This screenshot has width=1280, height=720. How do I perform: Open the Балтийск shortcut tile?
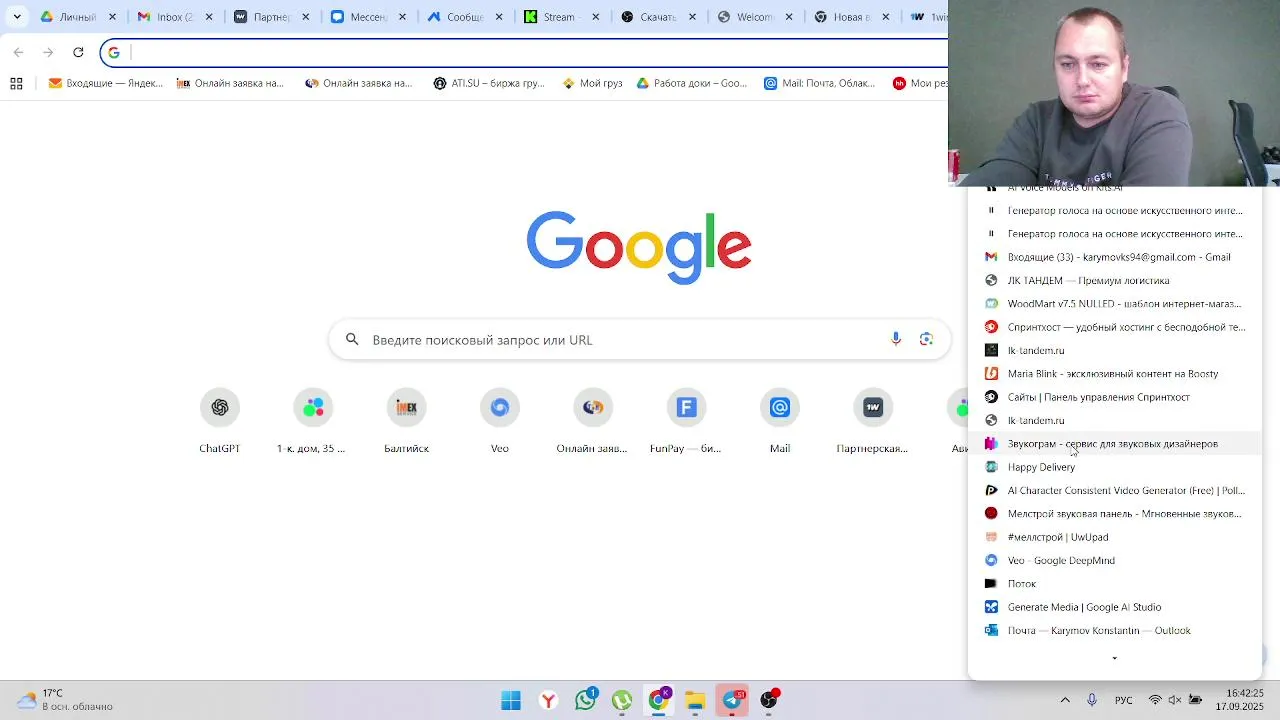tap(406, 422)
